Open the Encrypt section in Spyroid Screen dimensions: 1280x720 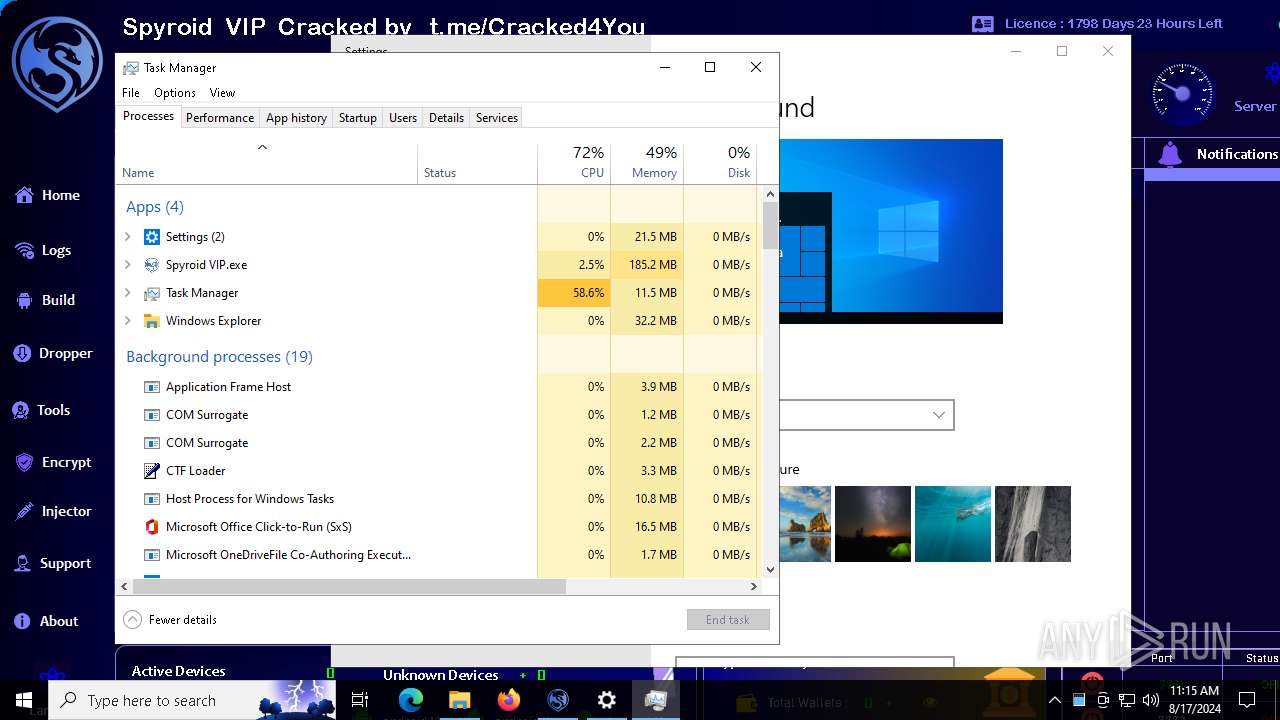tap(53, 462)
